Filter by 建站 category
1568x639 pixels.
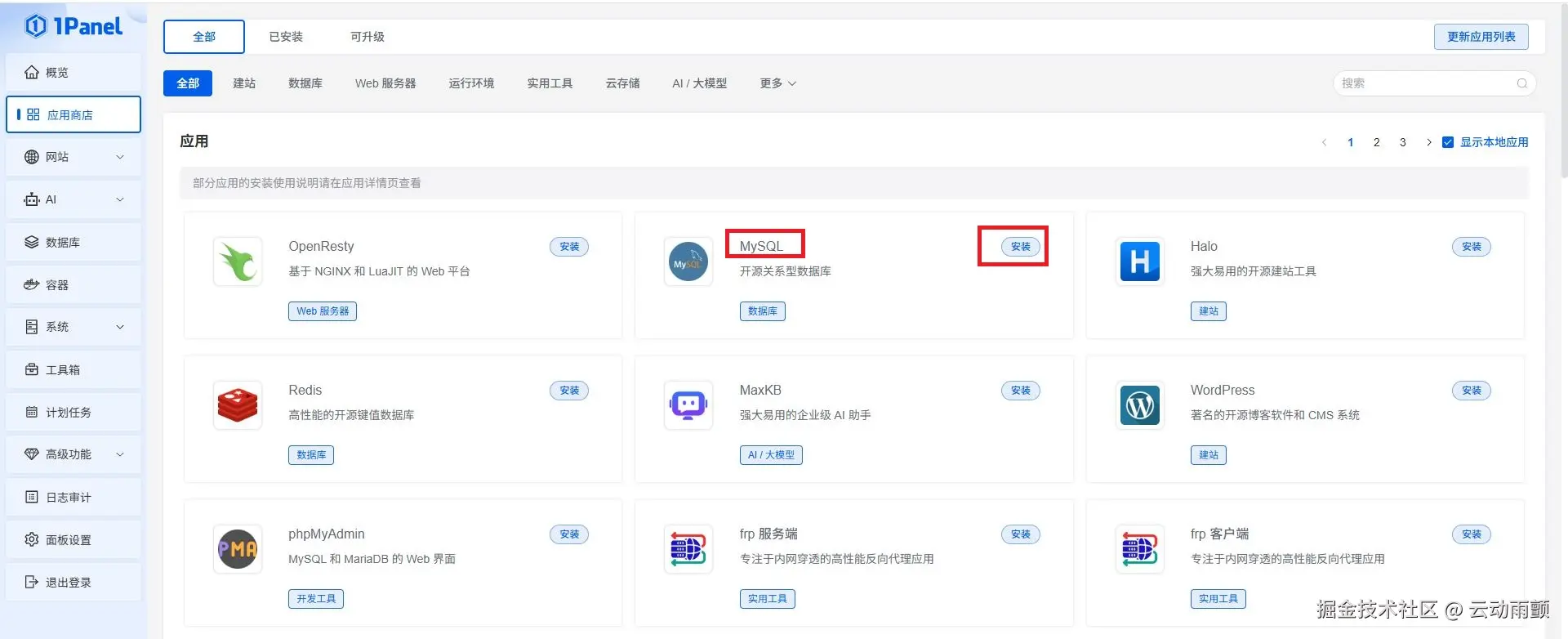pos(244,83)
